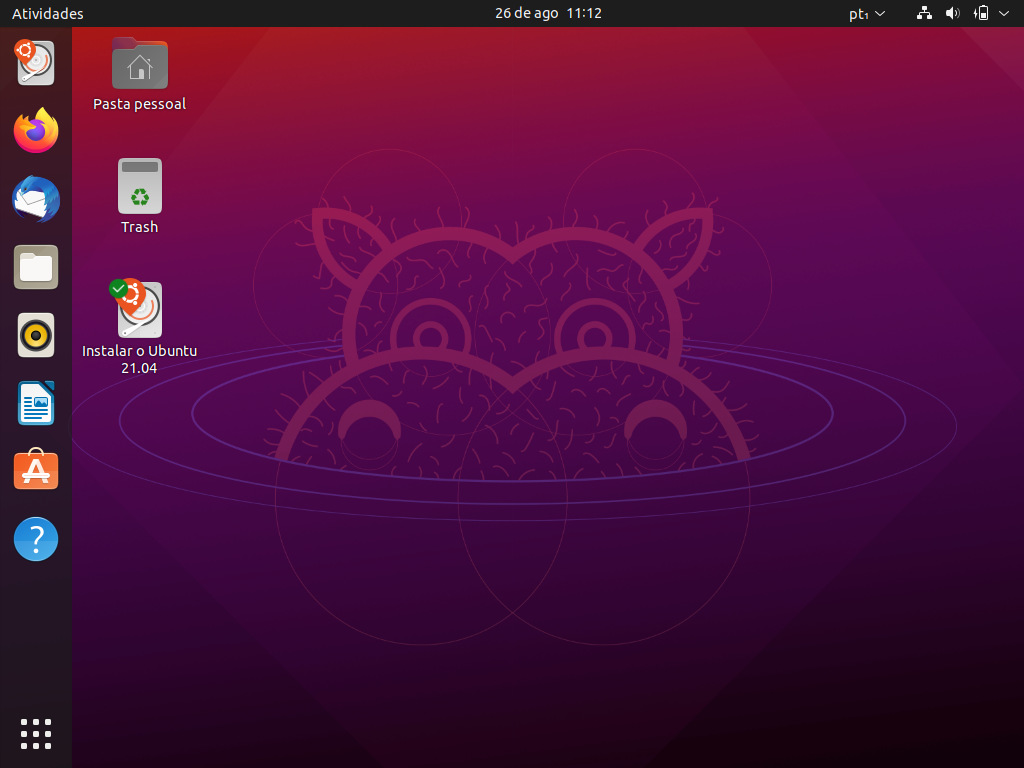Click the battery indicator
This screenshot has height=768, width=1024.
(981, 13)
